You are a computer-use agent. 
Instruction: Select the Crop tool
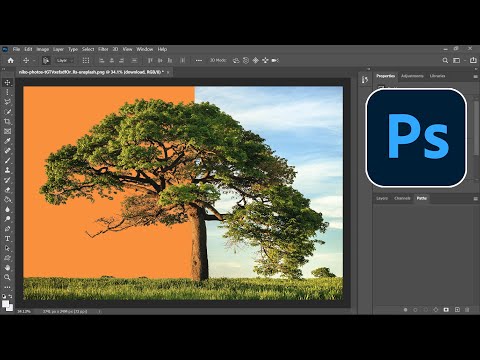click(7, 121)
